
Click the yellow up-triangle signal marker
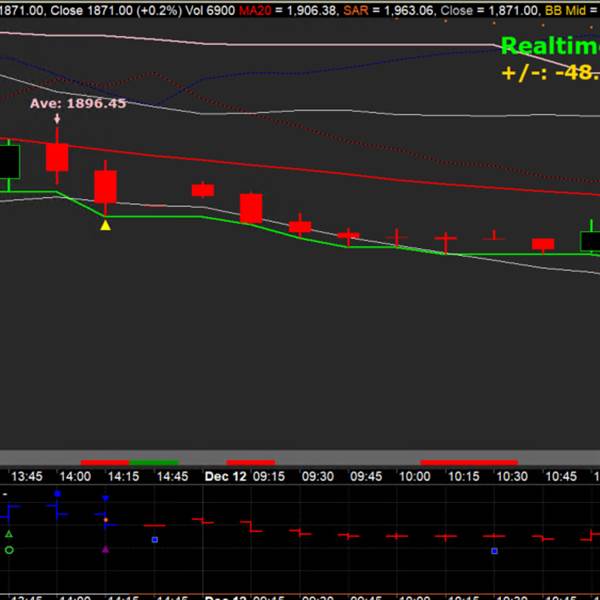(x=106, y=225)
